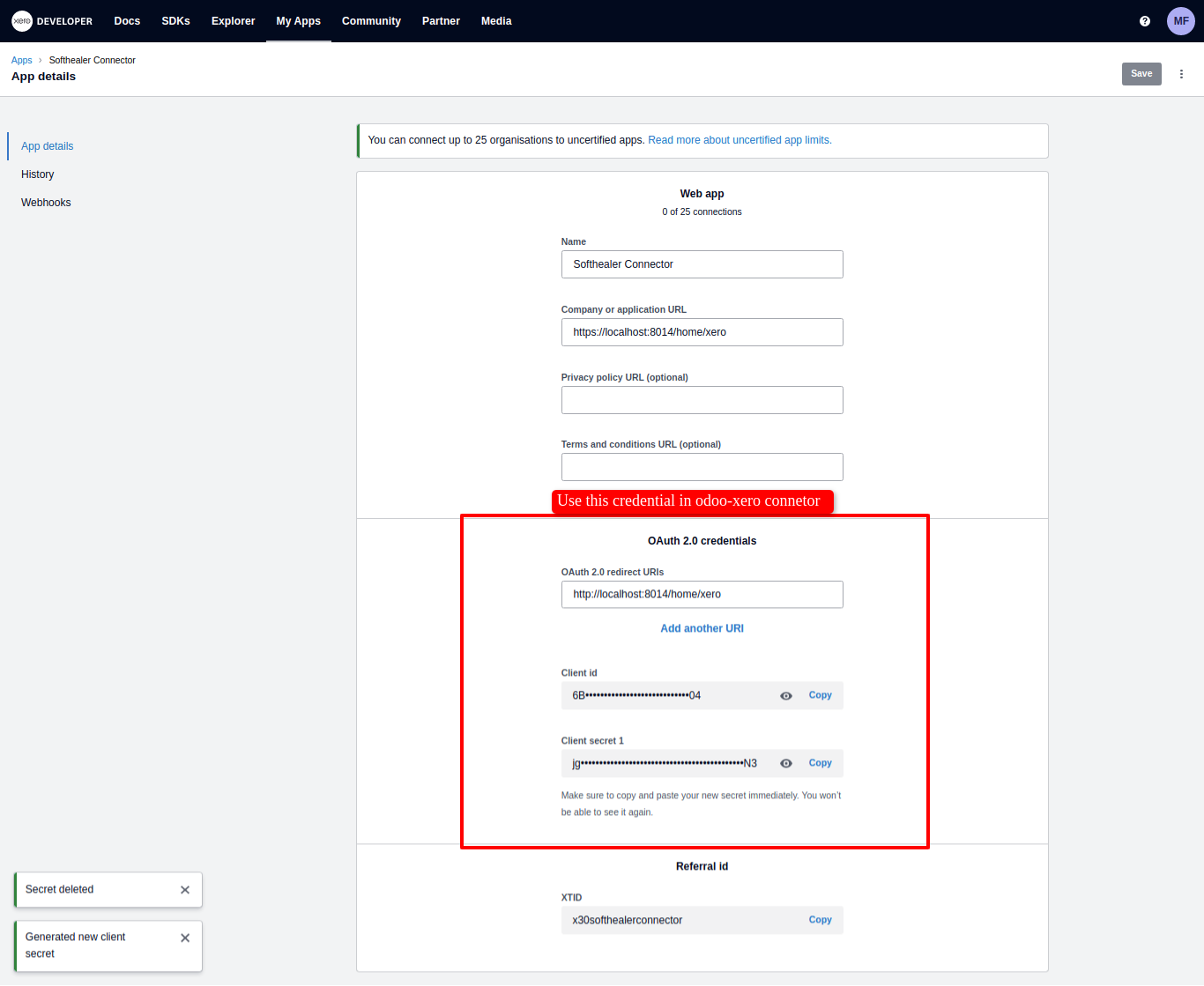Open the three-dot more options menu
The height and width of the screenshot is (986, 1204).
click(1181, 74)
